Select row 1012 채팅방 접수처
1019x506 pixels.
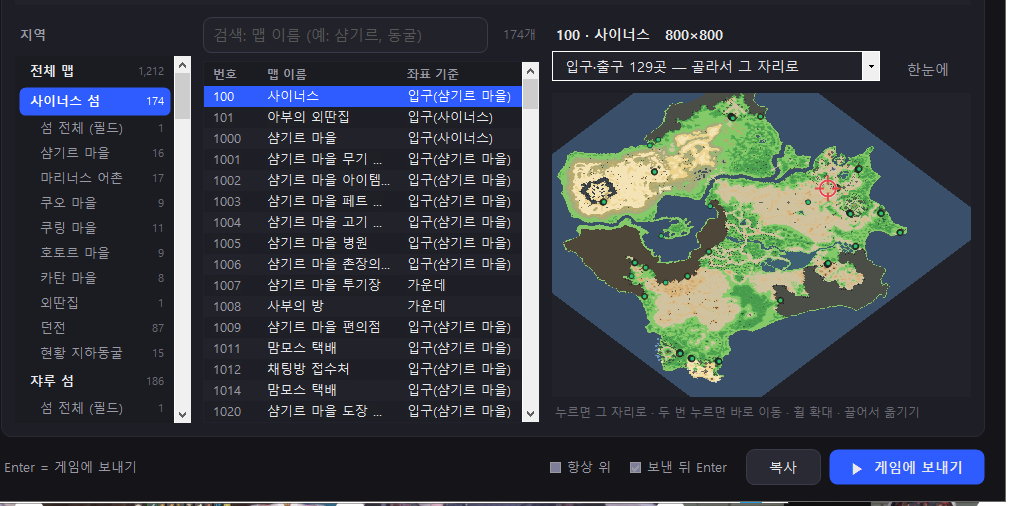pyautogui.click(x=363, y=369)
